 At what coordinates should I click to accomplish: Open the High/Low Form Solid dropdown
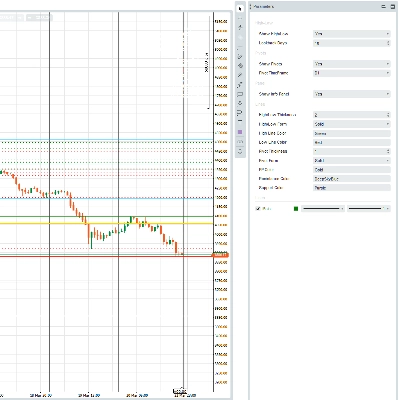[352, 124]
